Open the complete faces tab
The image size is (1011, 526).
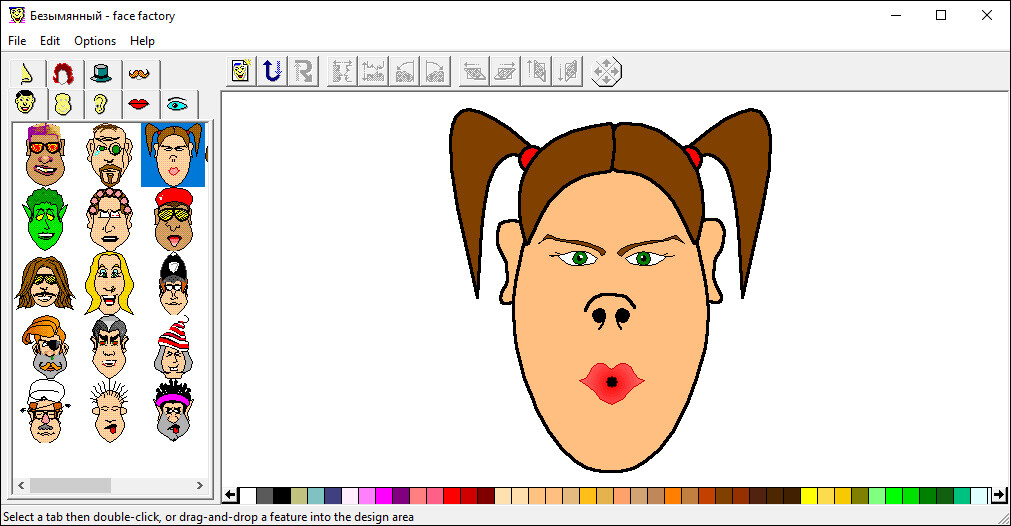click(26, 103)
